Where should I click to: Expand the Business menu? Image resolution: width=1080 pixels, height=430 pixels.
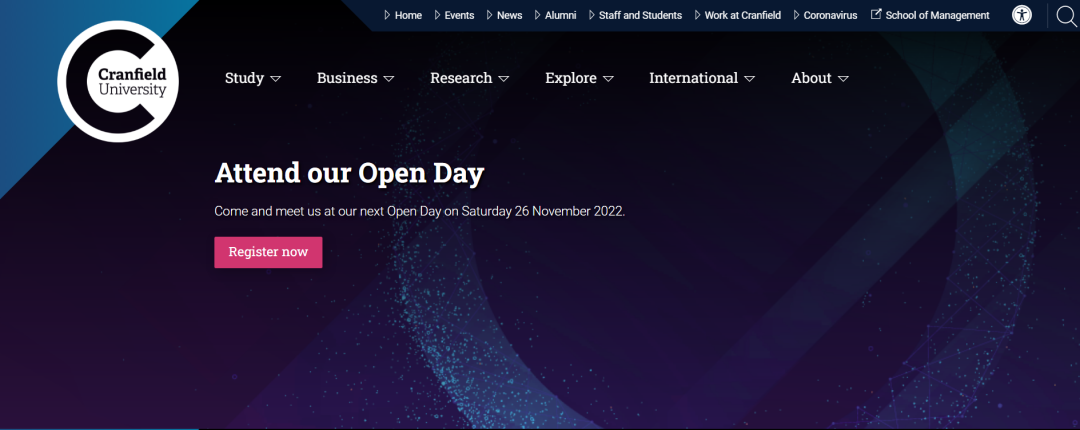click(x=355, y=79)
